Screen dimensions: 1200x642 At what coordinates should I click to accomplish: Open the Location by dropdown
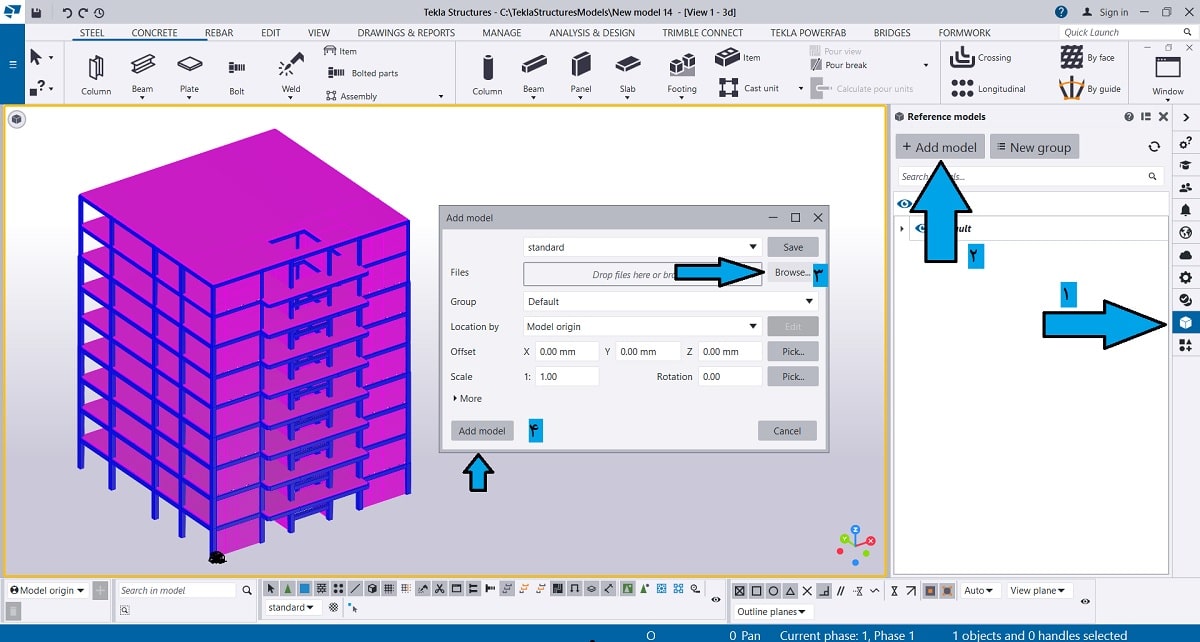(x=641, y=326)
